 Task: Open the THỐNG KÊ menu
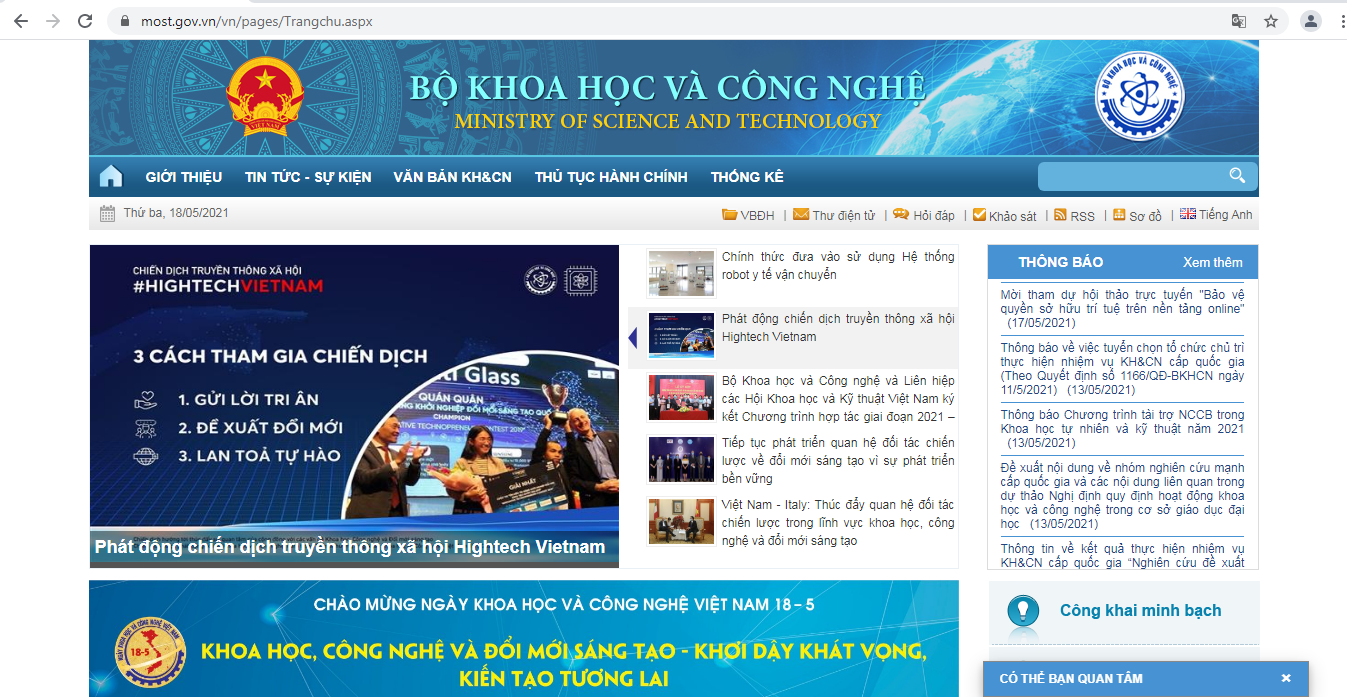[x=747, y=177]
